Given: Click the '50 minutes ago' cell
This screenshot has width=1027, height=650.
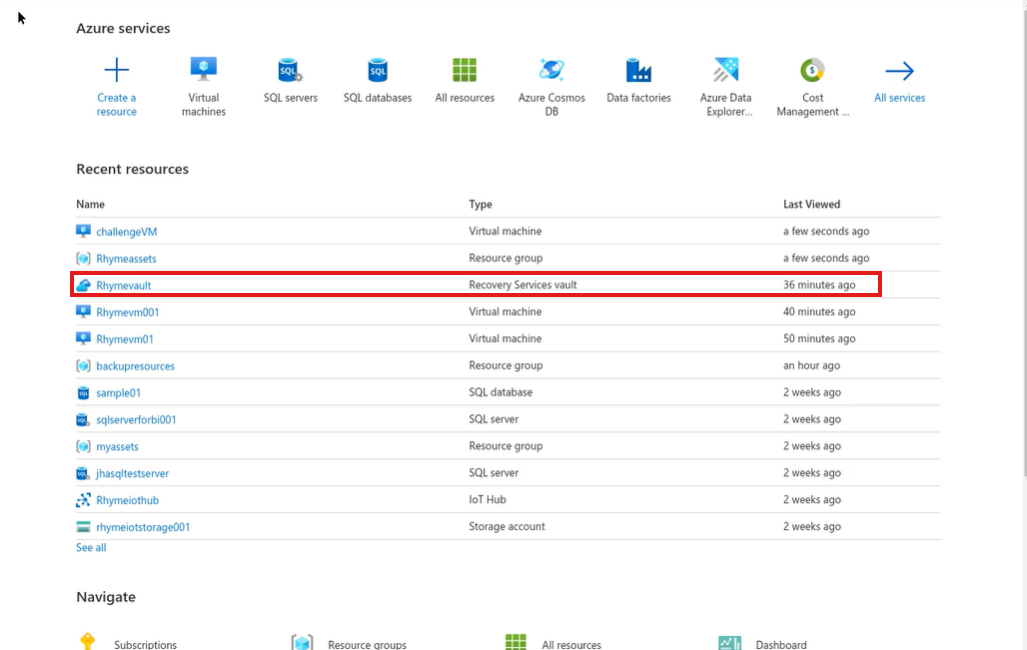Looking at the screenshot, I should coord(819,339).
